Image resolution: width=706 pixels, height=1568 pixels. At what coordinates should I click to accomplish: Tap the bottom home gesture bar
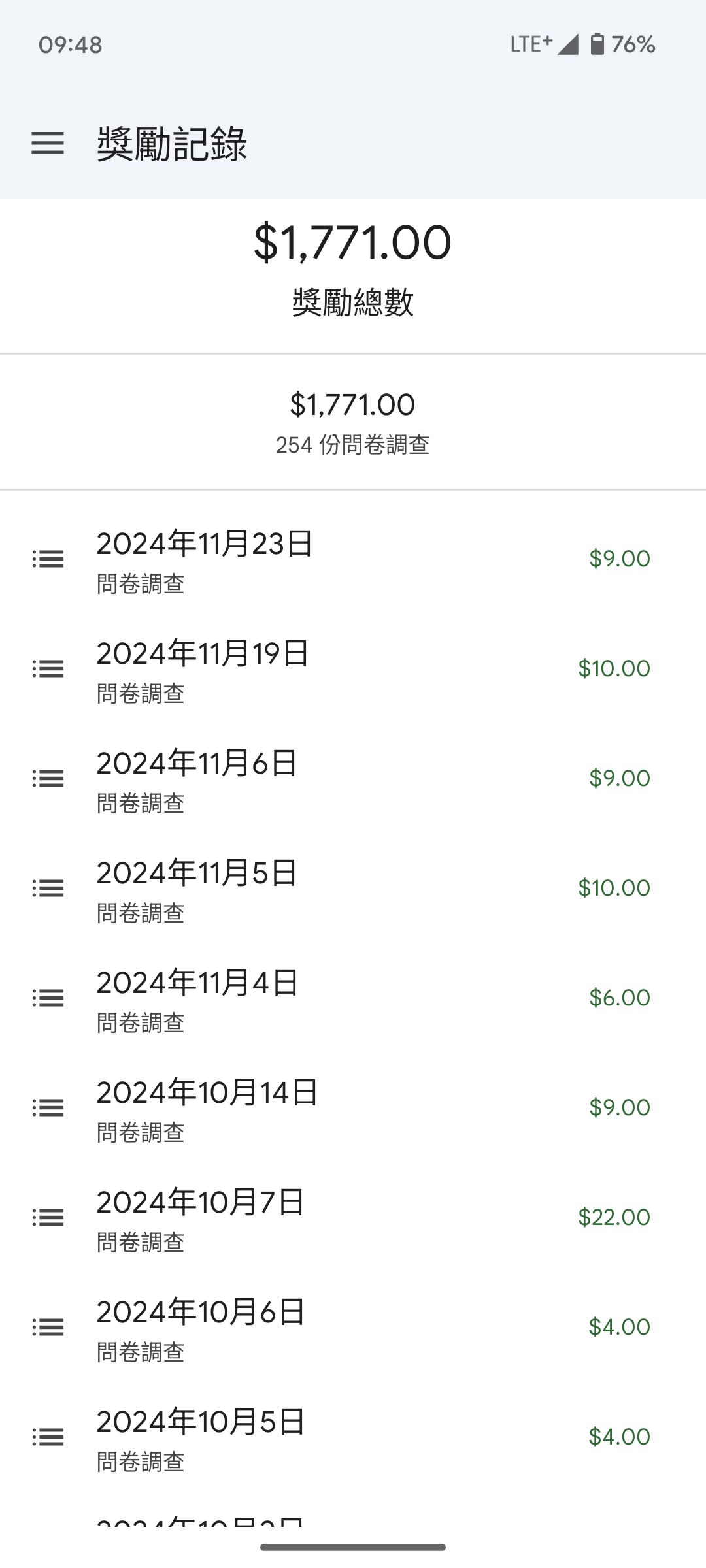[353, 1547]
